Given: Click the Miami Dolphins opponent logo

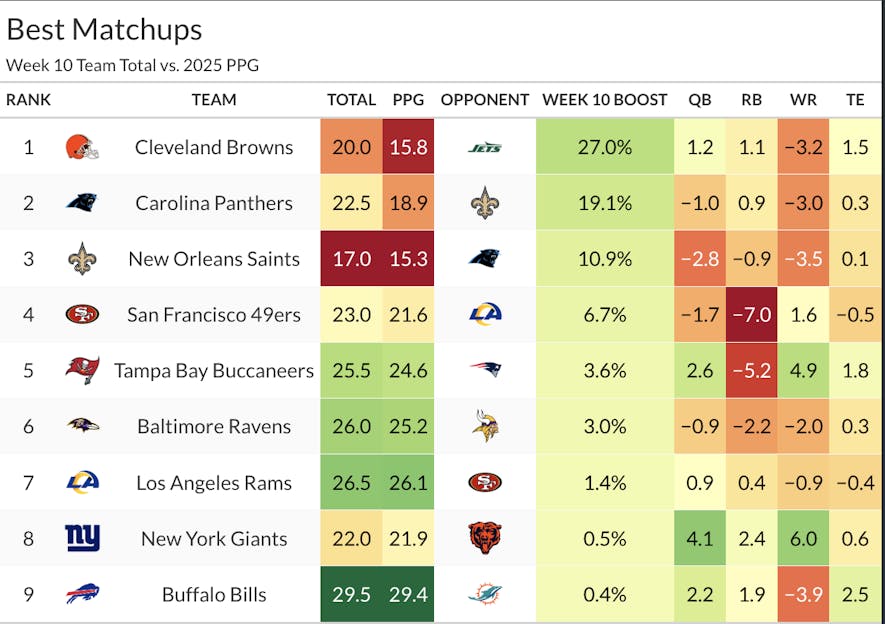Looking at the screenshot, I should (485, 594).
